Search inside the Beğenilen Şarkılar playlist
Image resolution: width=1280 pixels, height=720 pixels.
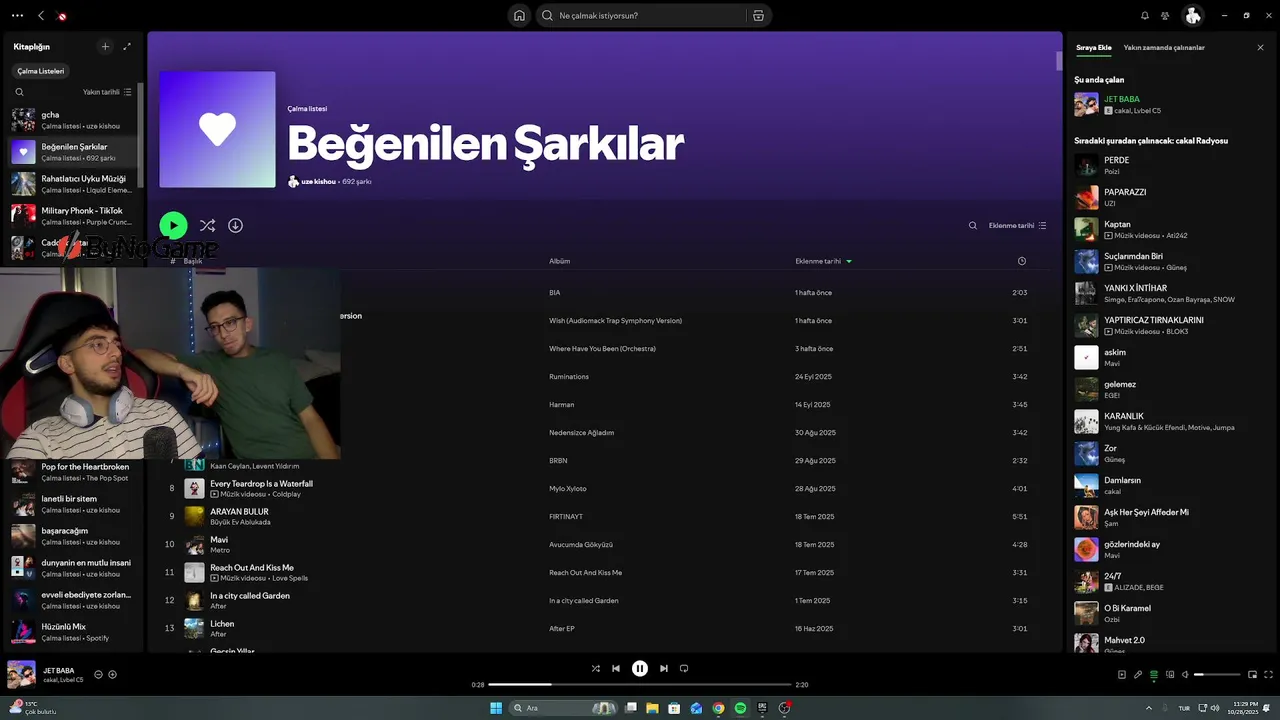972,226
